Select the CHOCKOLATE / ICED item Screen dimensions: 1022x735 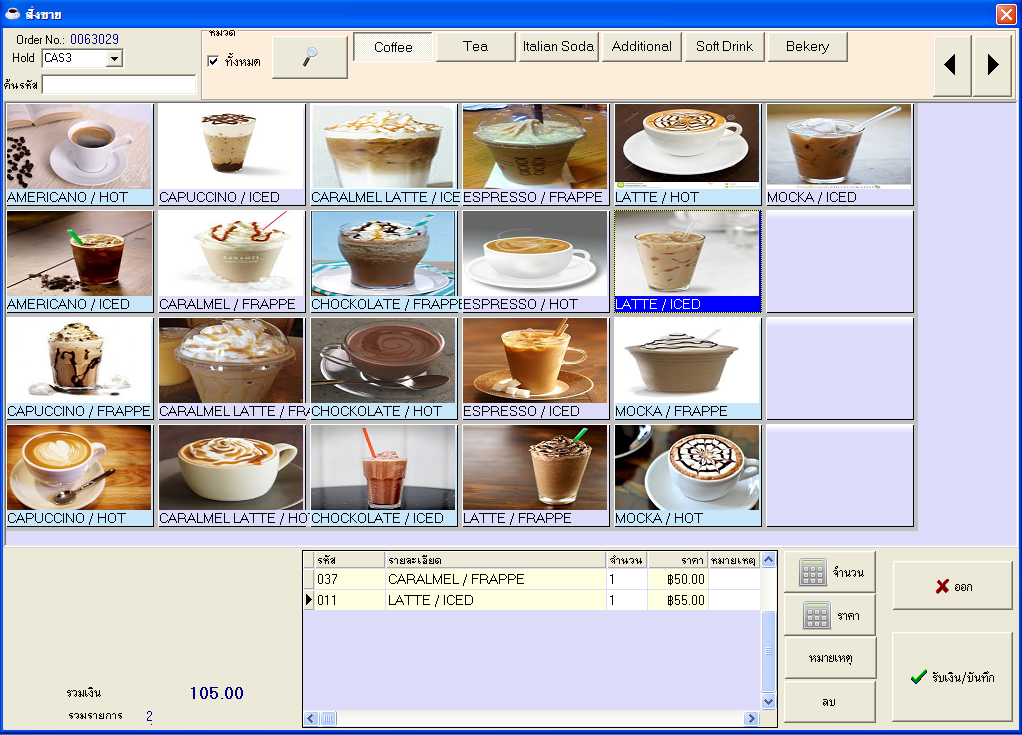(x=384, y=475)
